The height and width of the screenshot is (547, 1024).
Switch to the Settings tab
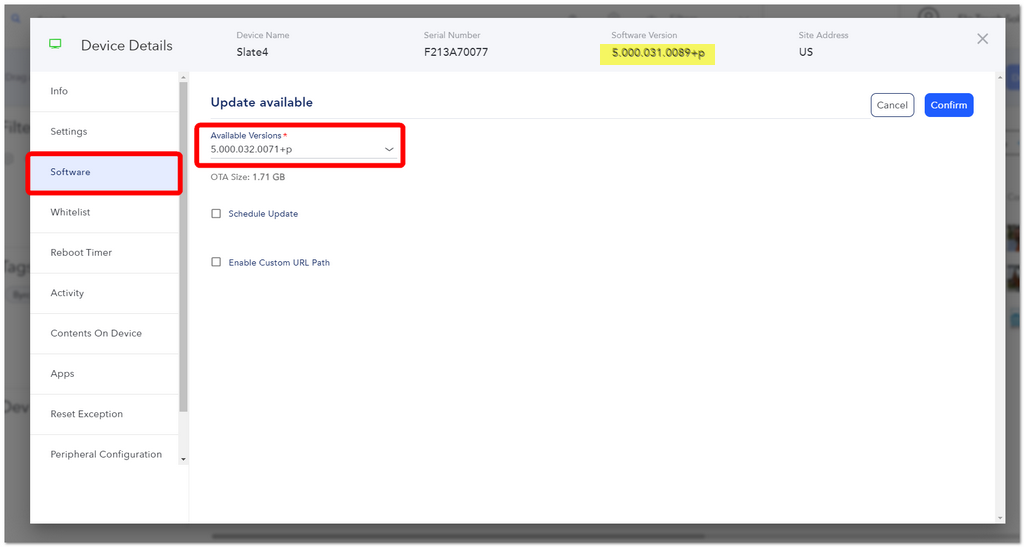[104, 132]
